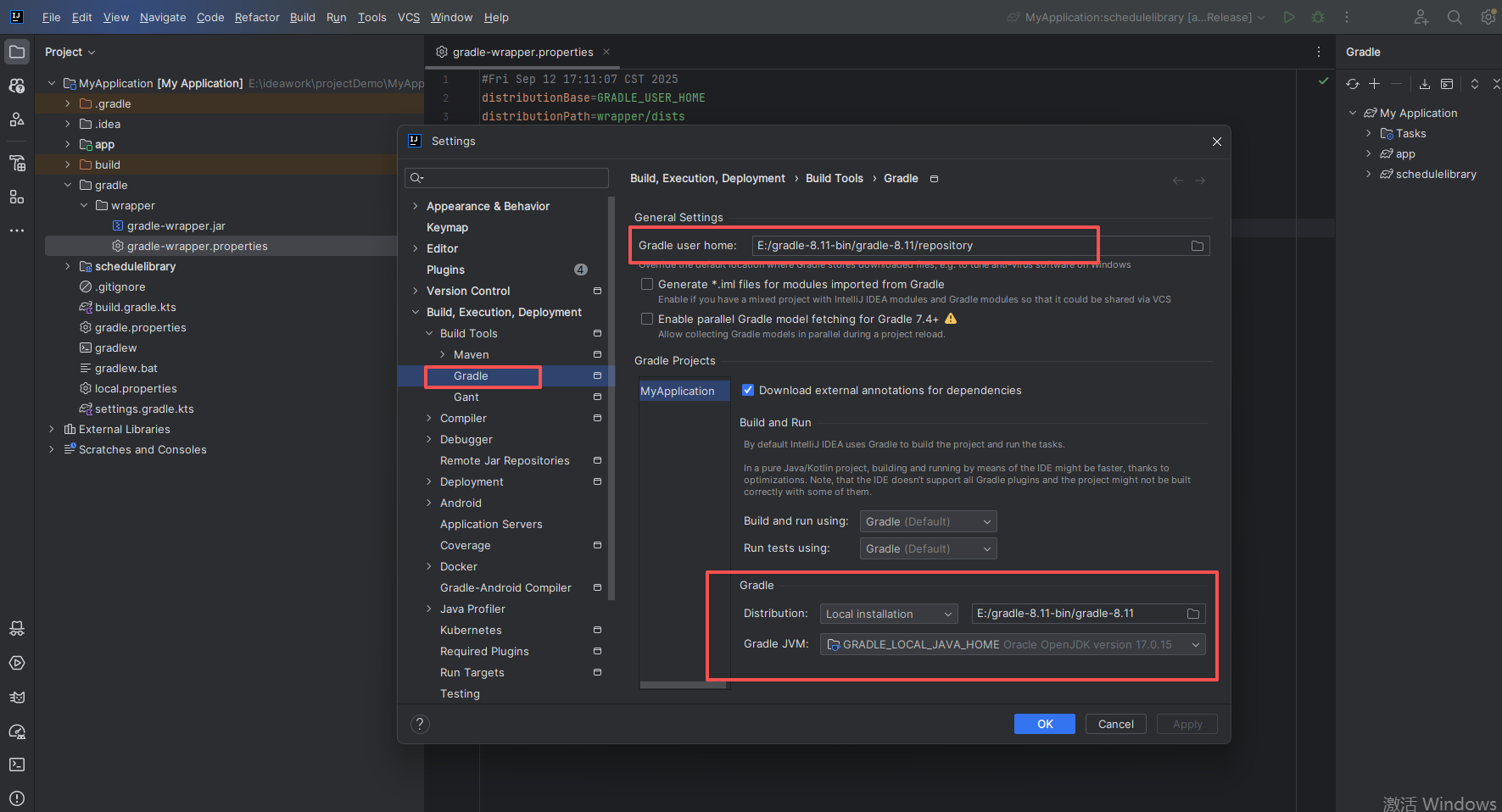Expand Appearance & Behavior settings node
Viewport: 1502px width, 812px height.
pos(416,206)
